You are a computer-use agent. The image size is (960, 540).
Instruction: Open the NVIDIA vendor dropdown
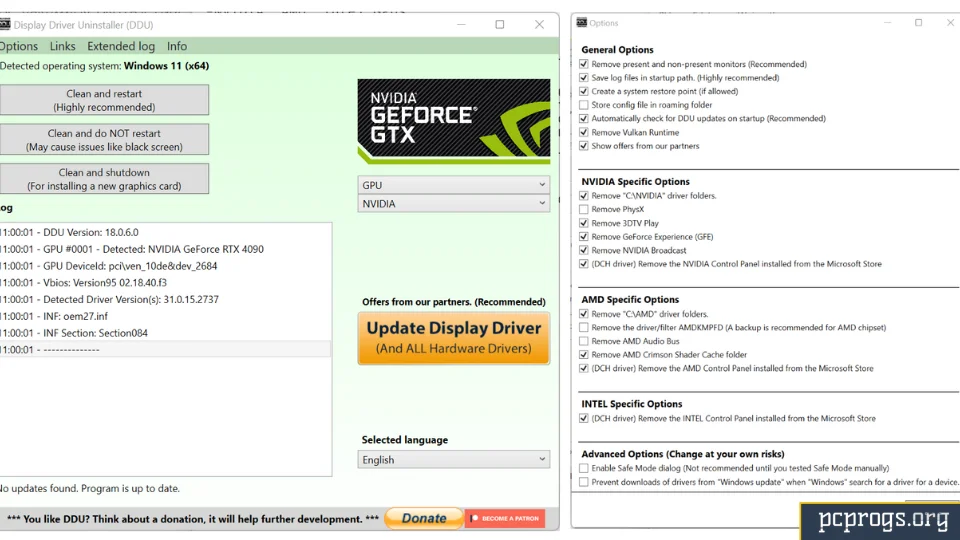[454, 203]
